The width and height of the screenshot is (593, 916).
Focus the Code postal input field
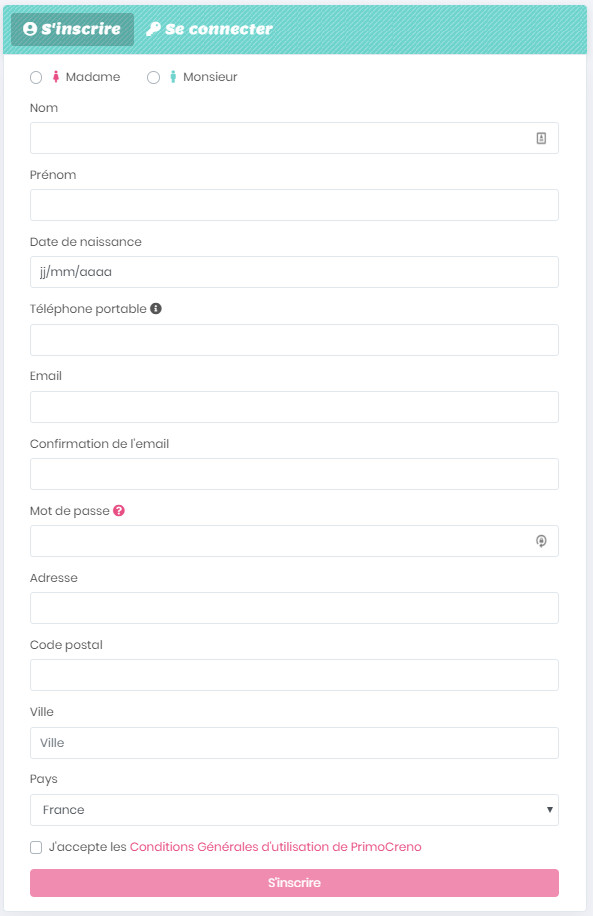click(294, 675)
